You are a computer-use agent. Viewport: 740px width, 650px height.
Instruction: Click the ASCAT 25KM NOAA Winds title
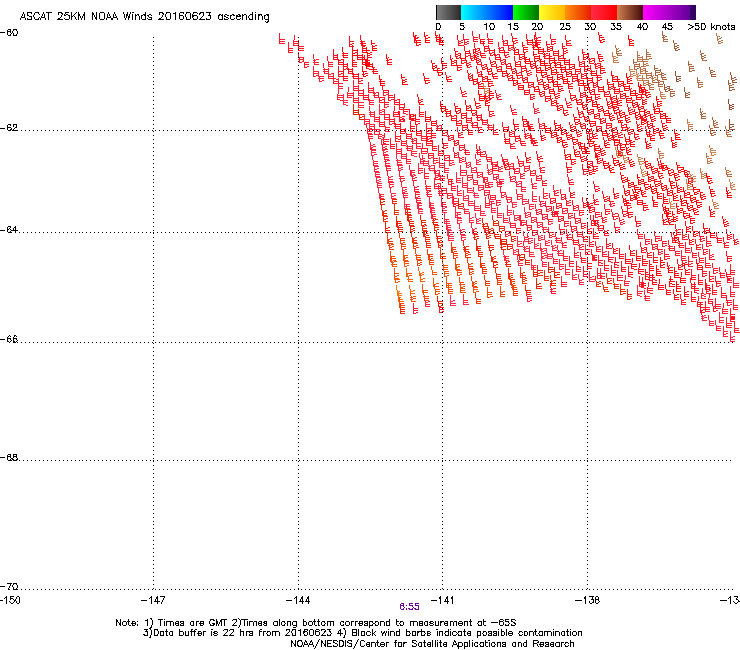click(144, 17)
